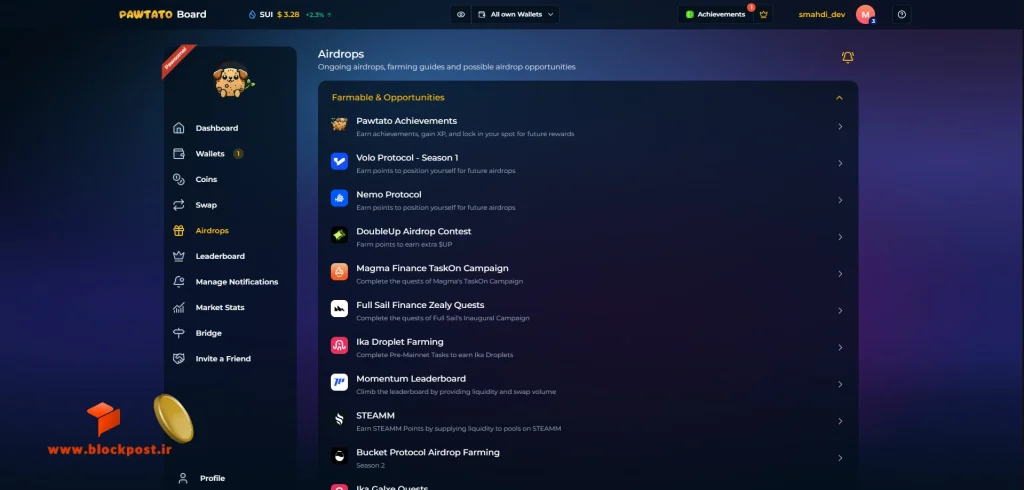The image size is (1024, 490).
Task: Click the airdrop notification bell icon
Action: 848,57
